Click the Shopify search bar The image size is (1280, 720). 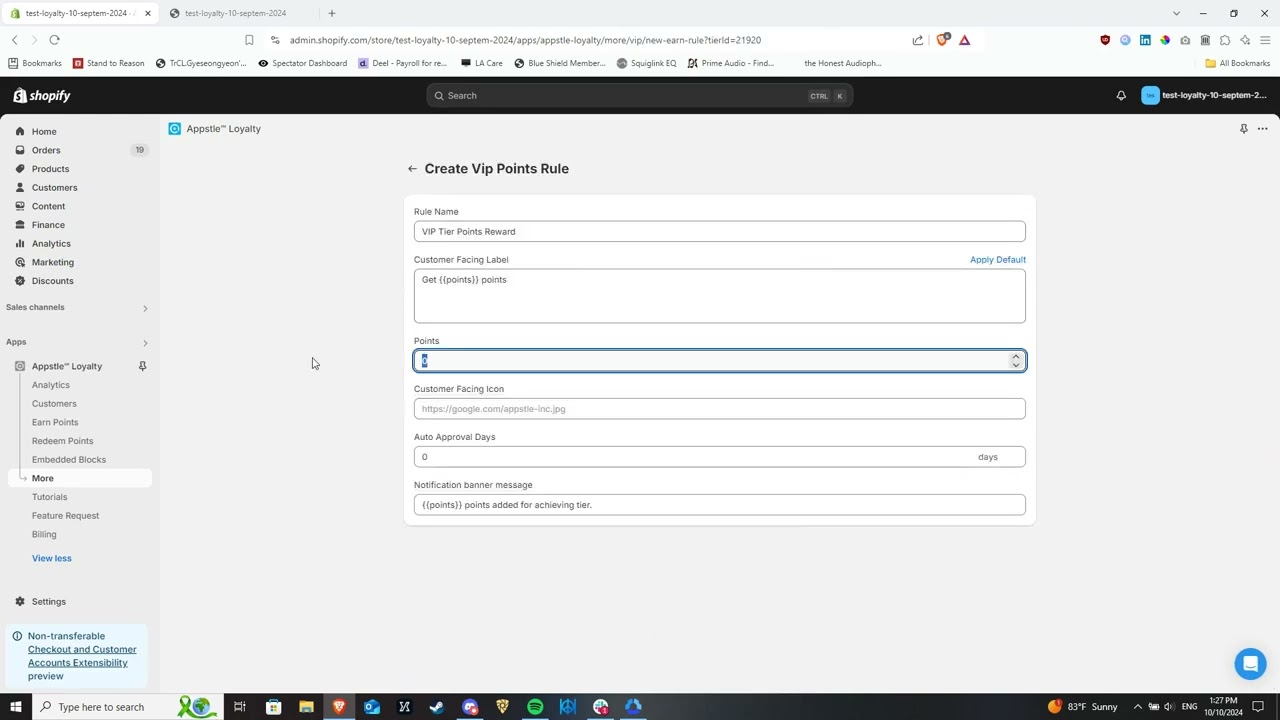coord(639,96)
